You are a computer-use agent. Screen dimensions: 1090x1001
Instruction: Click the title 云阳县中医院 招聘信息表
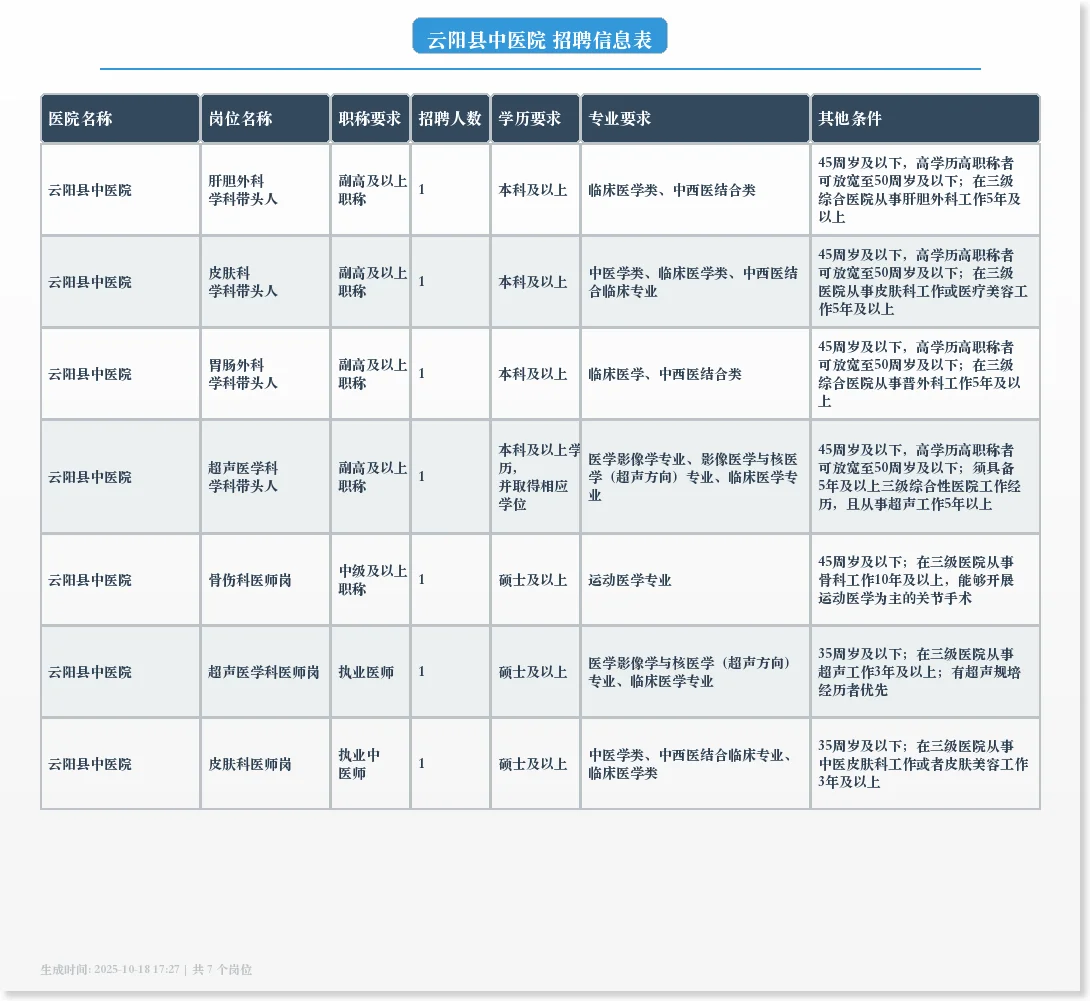click(539, 36)
